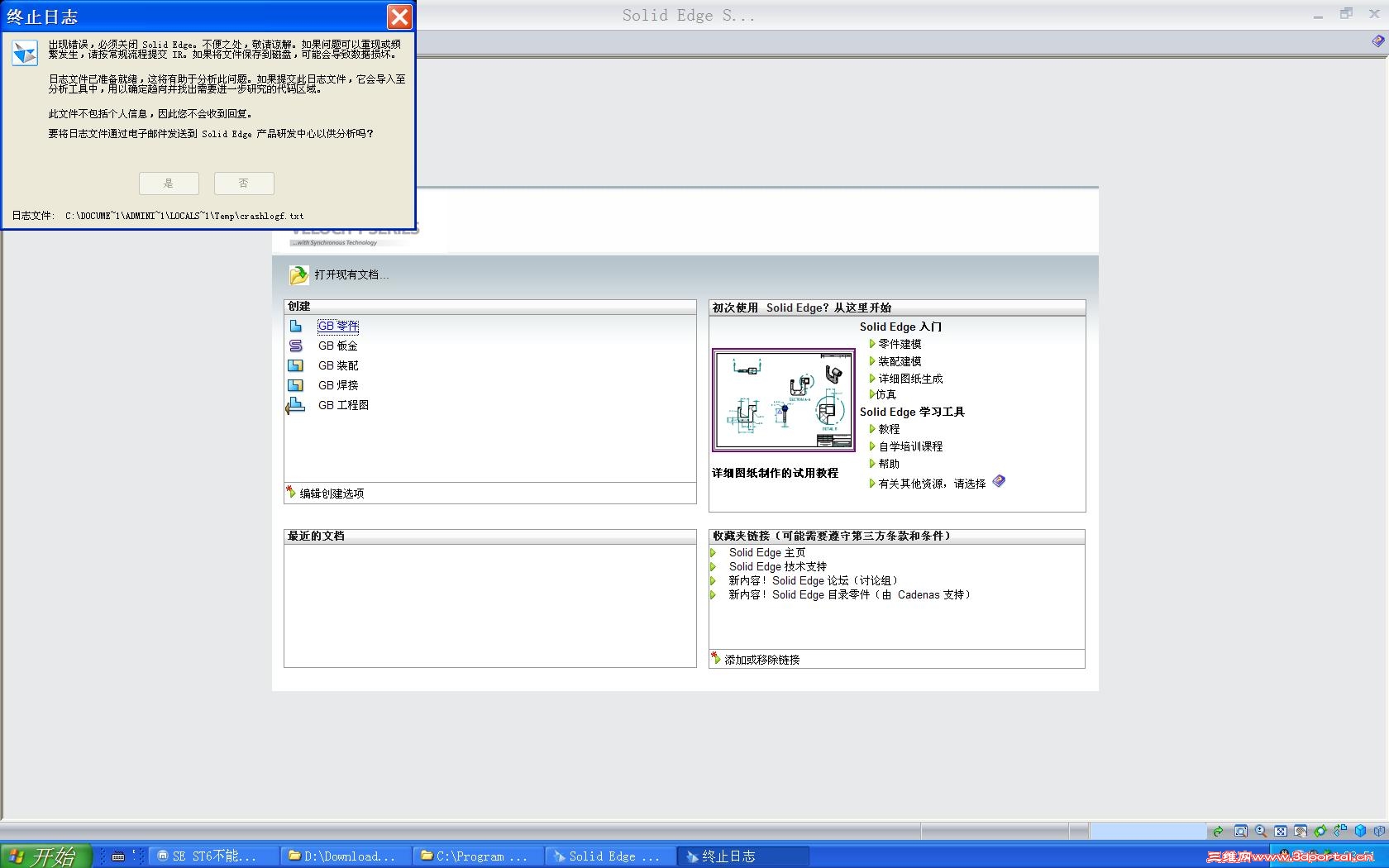Switch to C:\Program ... taskbar folder
The height and width of the screenshot is (868, 1389).
coord(478,856)
